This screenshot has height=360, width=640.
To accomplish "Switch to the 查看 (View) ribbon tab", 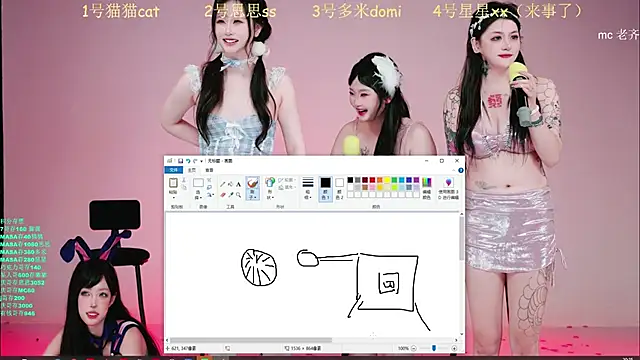I will click(x=209, y=170).
